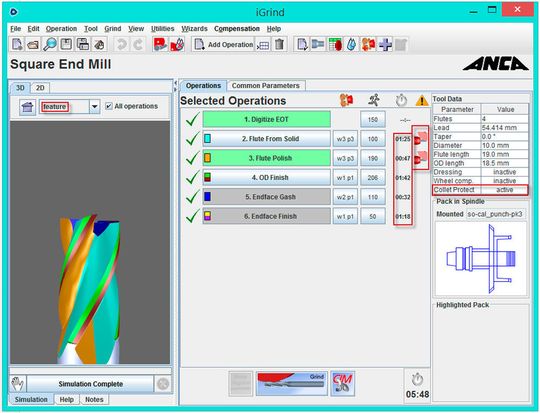Click the Collet Protect active value
The height and width of the screenshot is (413, 540).
point(505,190)
